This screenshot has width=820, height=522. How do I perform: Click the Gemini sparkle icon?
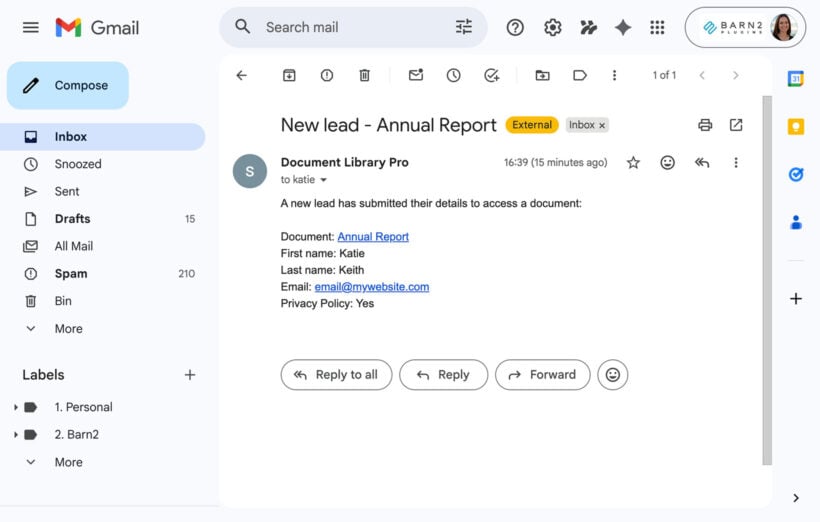623,27
